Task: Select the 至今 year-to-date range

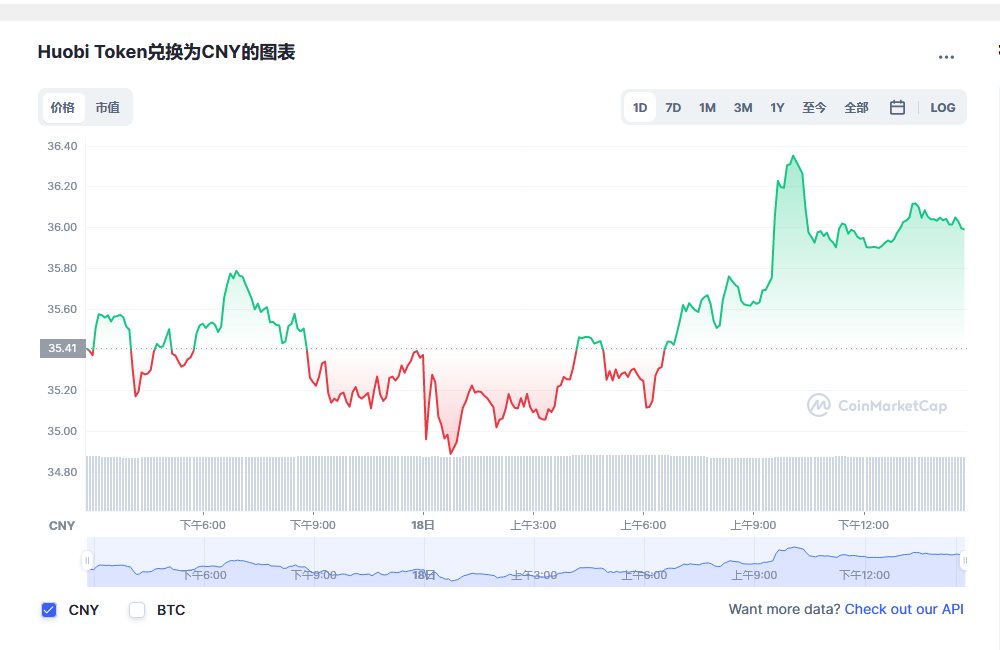Action: coord(814,108)
